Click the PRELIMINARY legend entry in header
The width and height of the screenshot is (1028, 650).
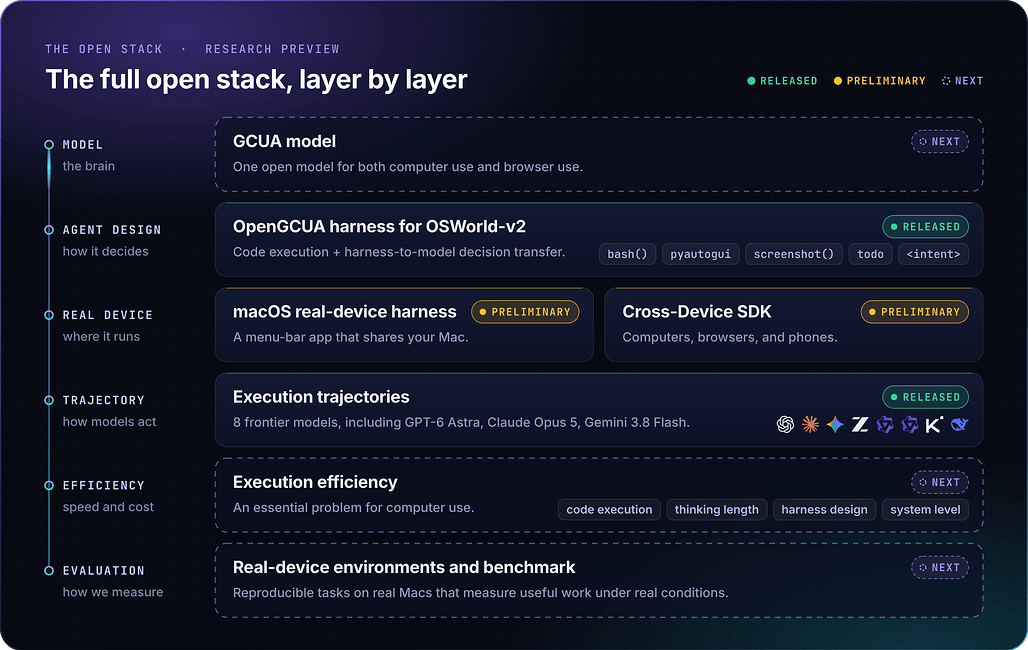879,81
